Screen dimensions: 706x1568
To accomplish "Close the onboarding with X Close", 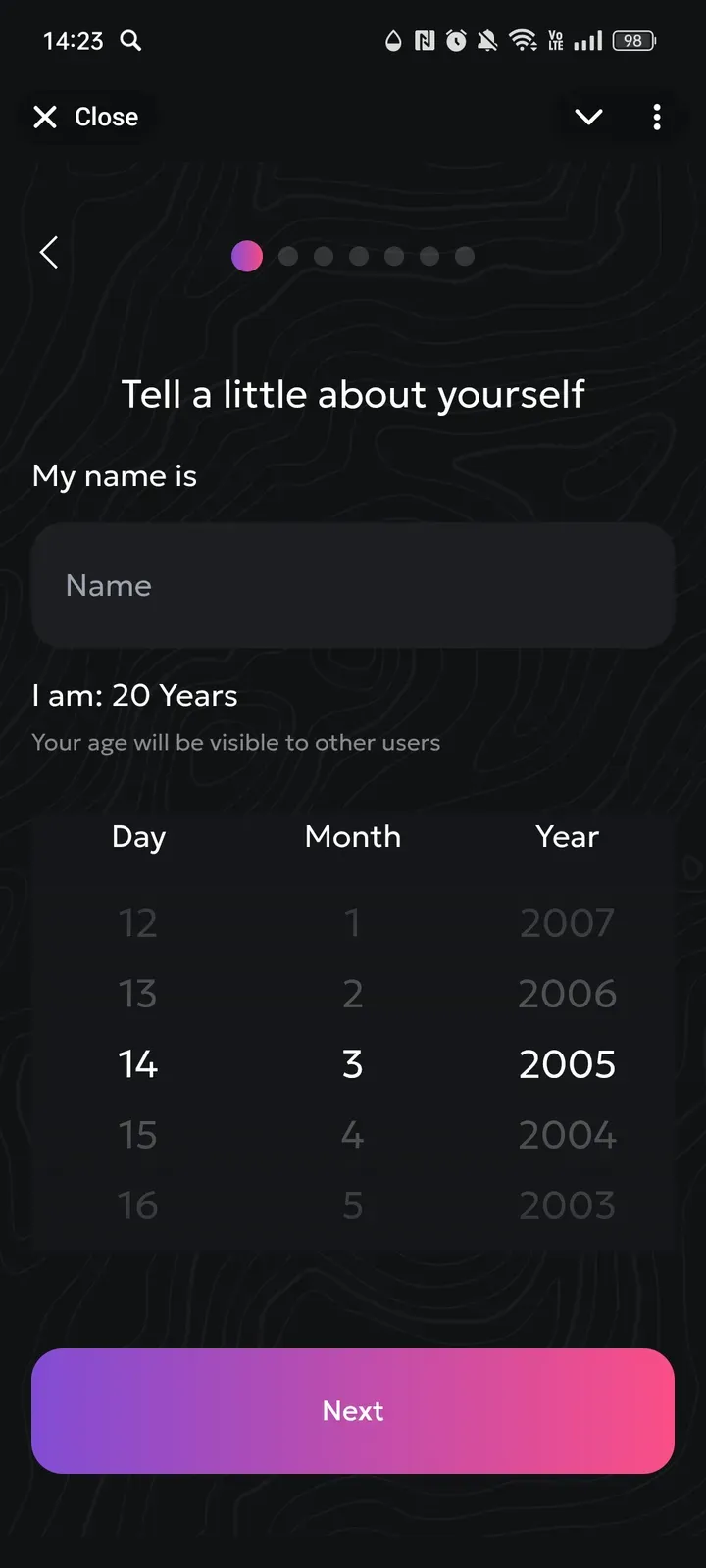I will [x=86, y=118].
